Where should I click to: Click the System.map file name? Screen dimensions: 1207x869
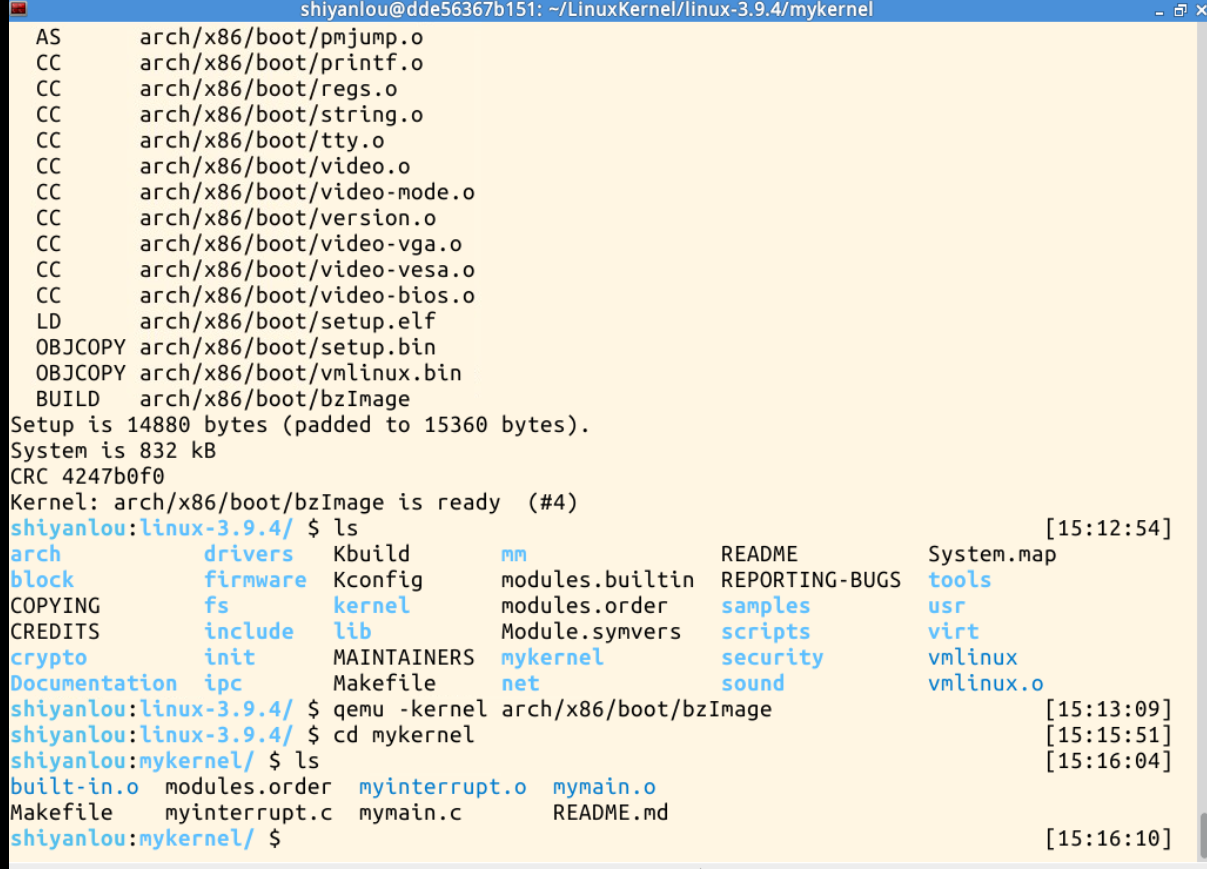991,554
